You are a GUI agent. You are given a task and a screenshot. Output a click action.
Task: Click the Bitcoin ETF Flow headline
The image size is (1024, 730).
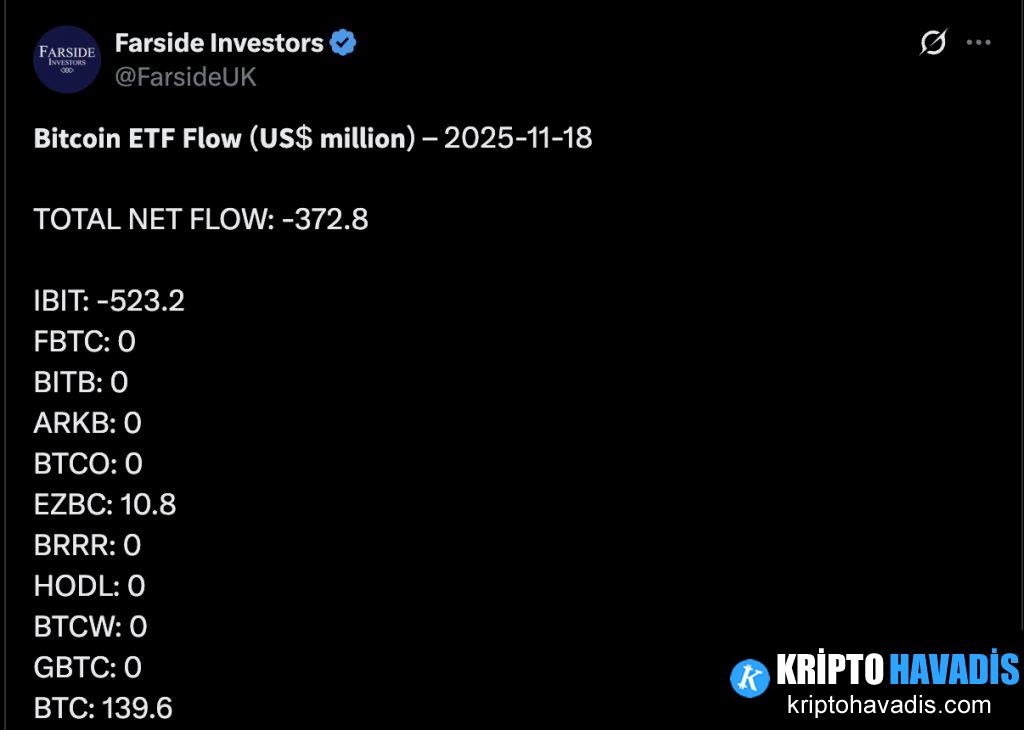point(313,138)
